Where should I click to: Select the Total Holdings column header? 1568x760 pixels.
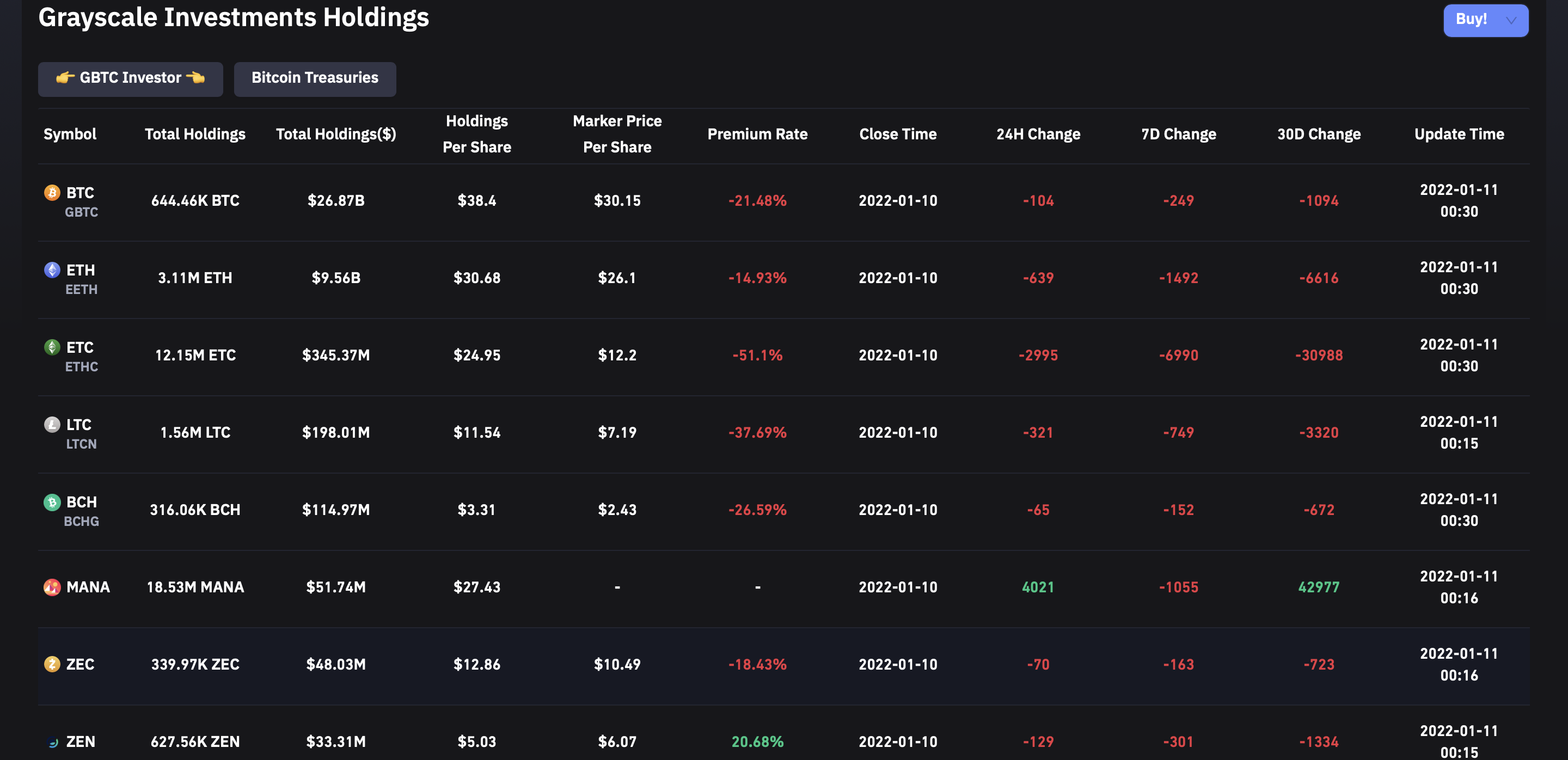(x=195, y=134)
